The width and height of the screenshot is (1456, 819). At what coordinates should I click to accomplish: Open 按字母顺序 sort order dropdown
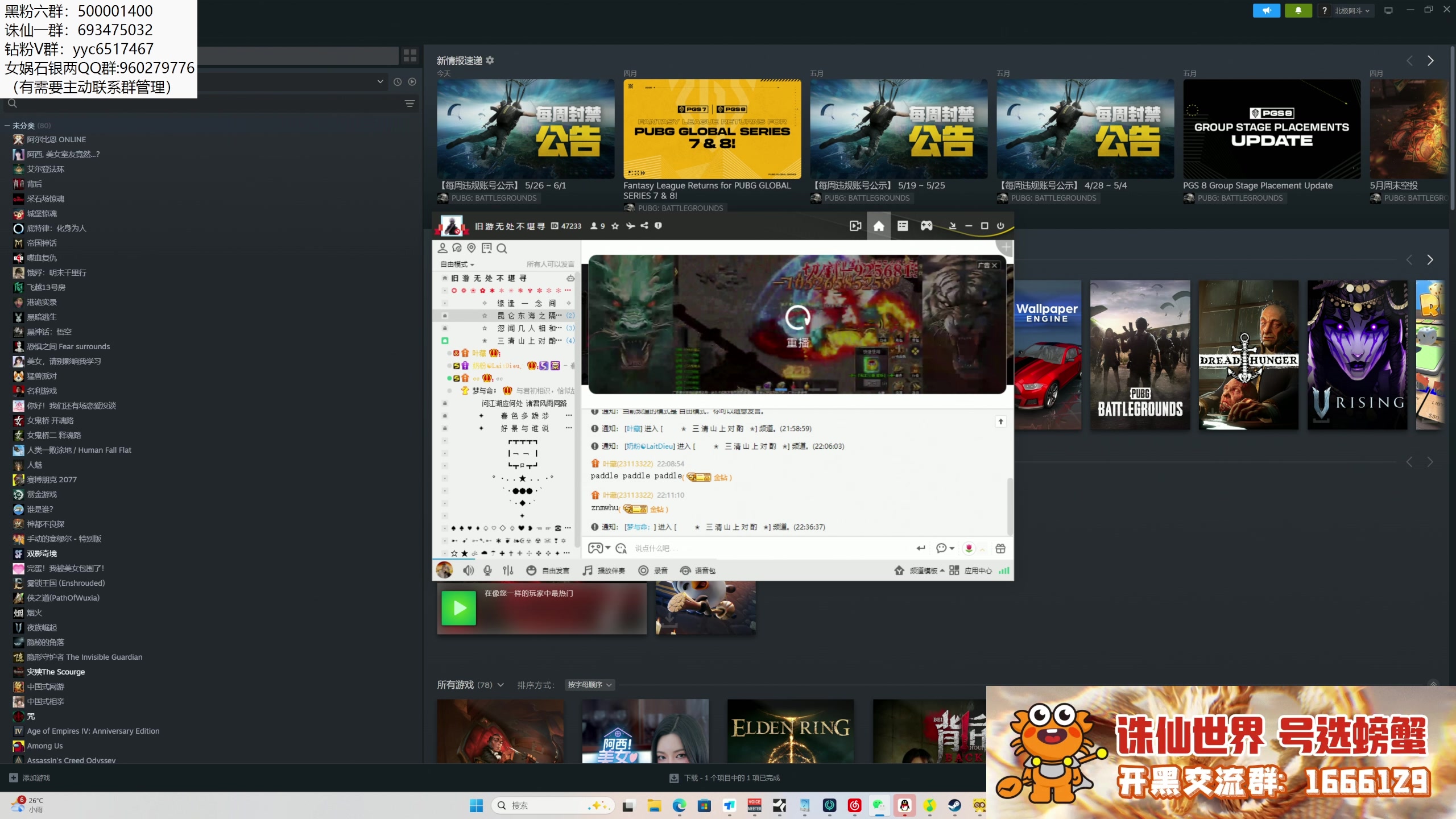point(590,685)
